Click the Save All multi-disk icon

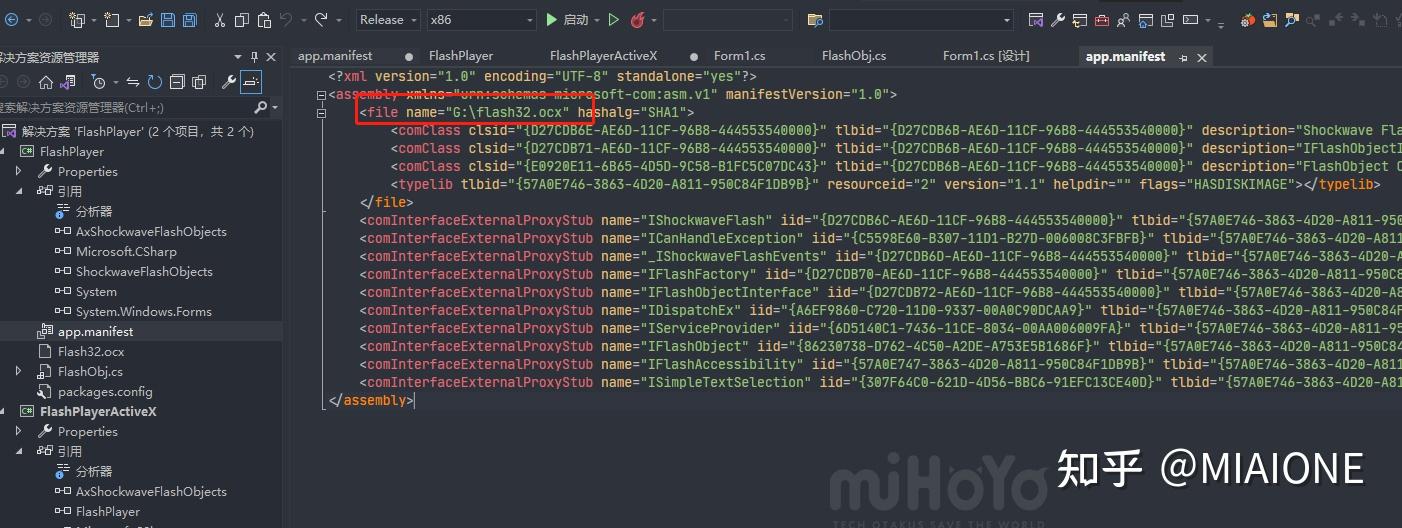point(189,20)
